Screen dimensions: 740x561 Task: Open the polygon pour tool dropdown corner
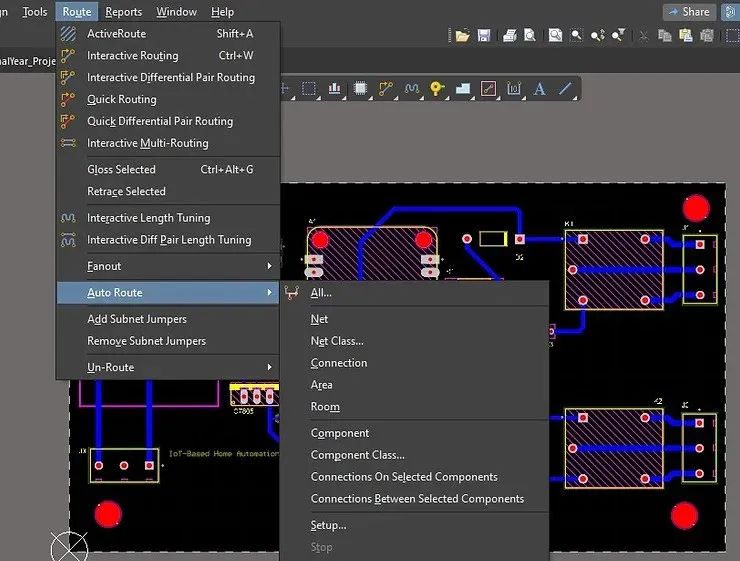point(472,98)
